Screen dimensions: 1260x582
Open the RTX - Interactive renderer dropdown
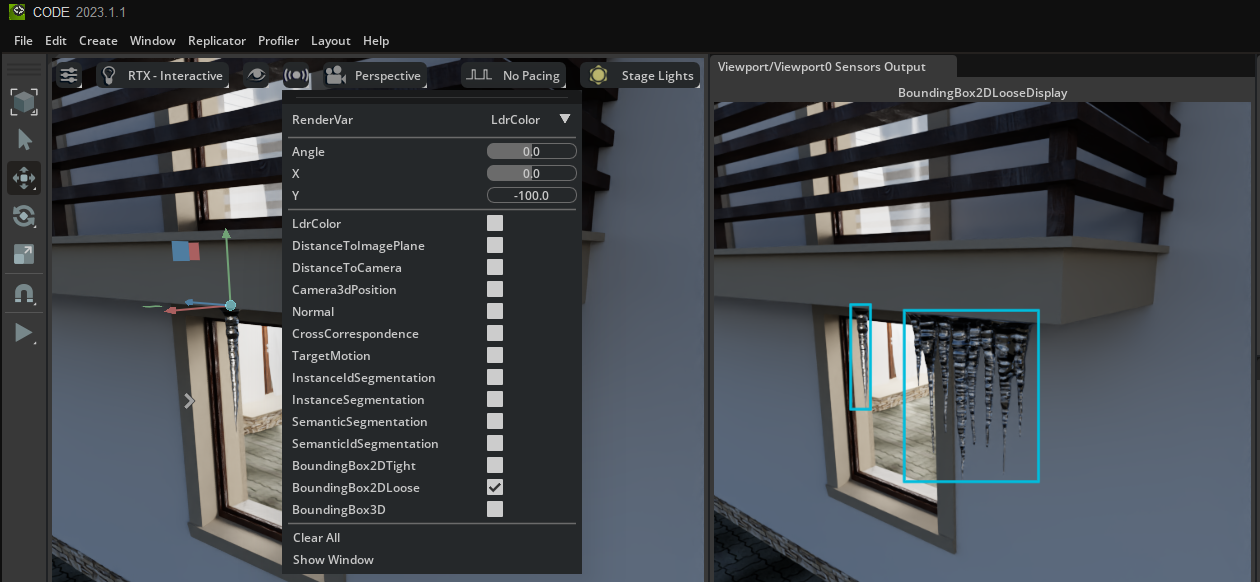163,75
